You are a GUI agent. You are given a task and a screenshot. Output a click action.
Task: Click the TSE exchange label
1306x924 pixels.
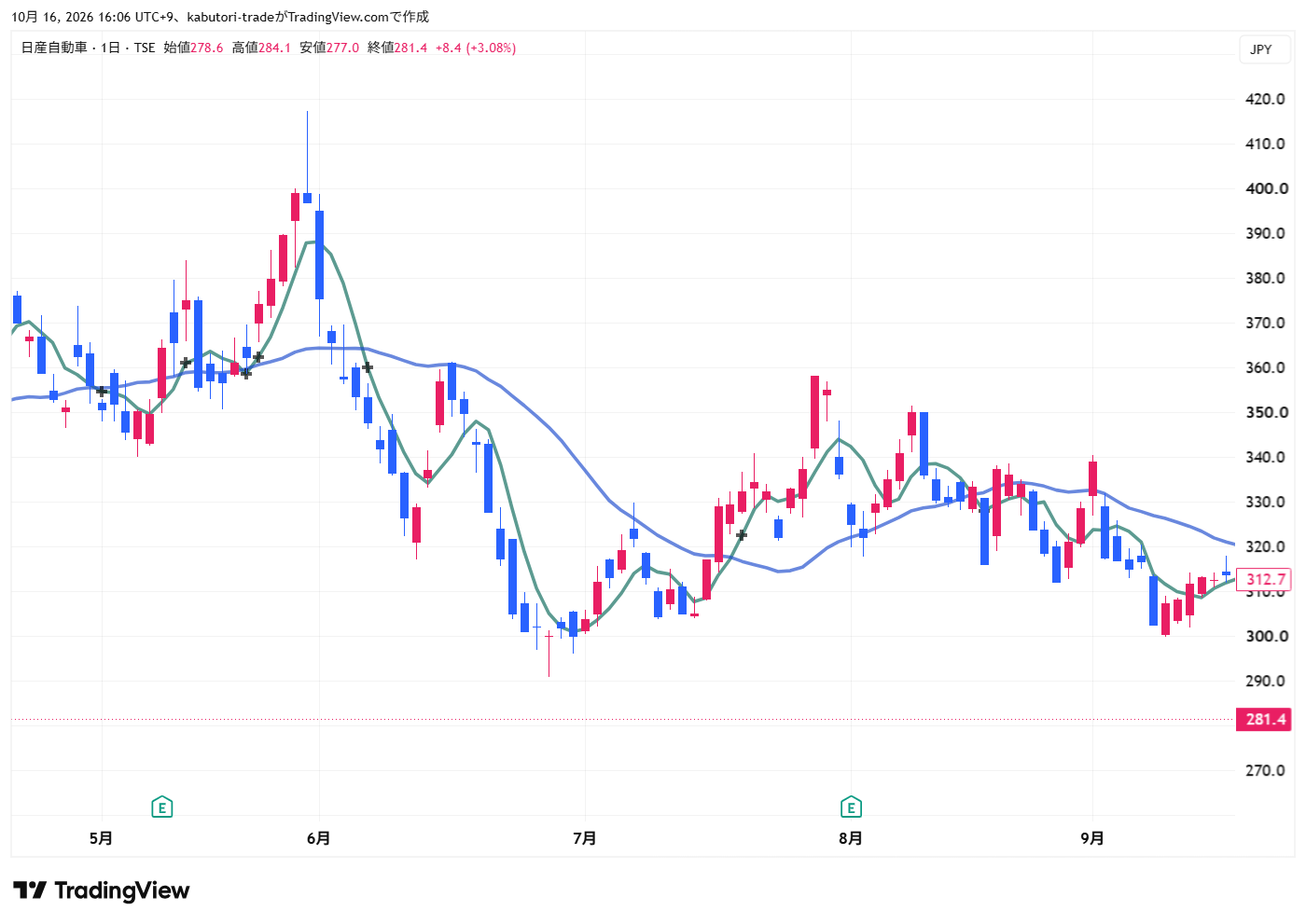tap(145, 48)
